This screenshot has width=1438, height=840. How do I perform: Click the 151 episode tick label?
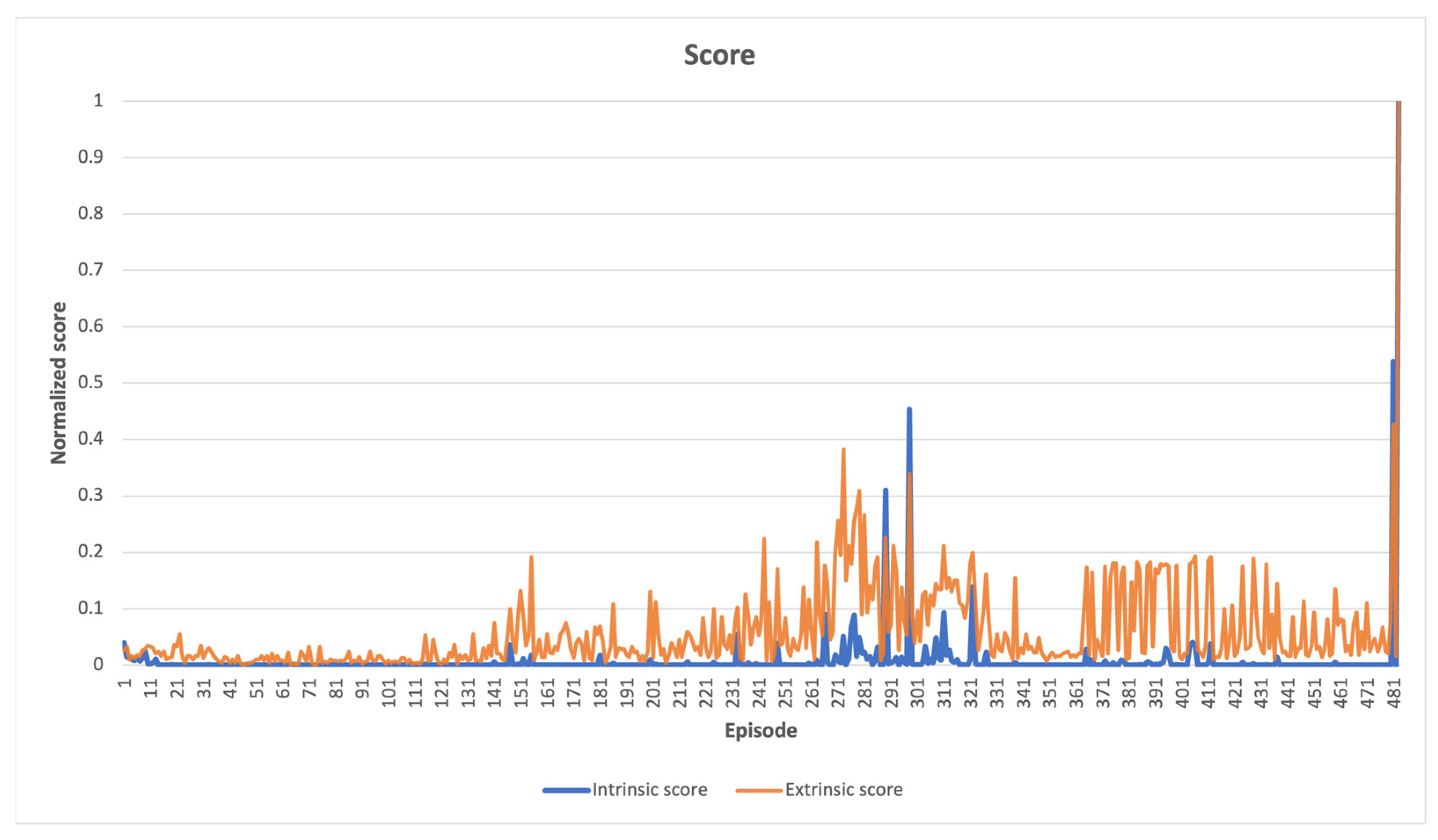521,693
